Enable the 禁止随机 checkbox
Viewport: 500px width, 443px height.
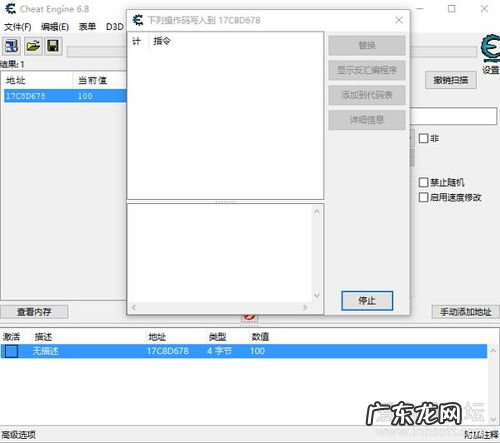(x=423, y=182)
